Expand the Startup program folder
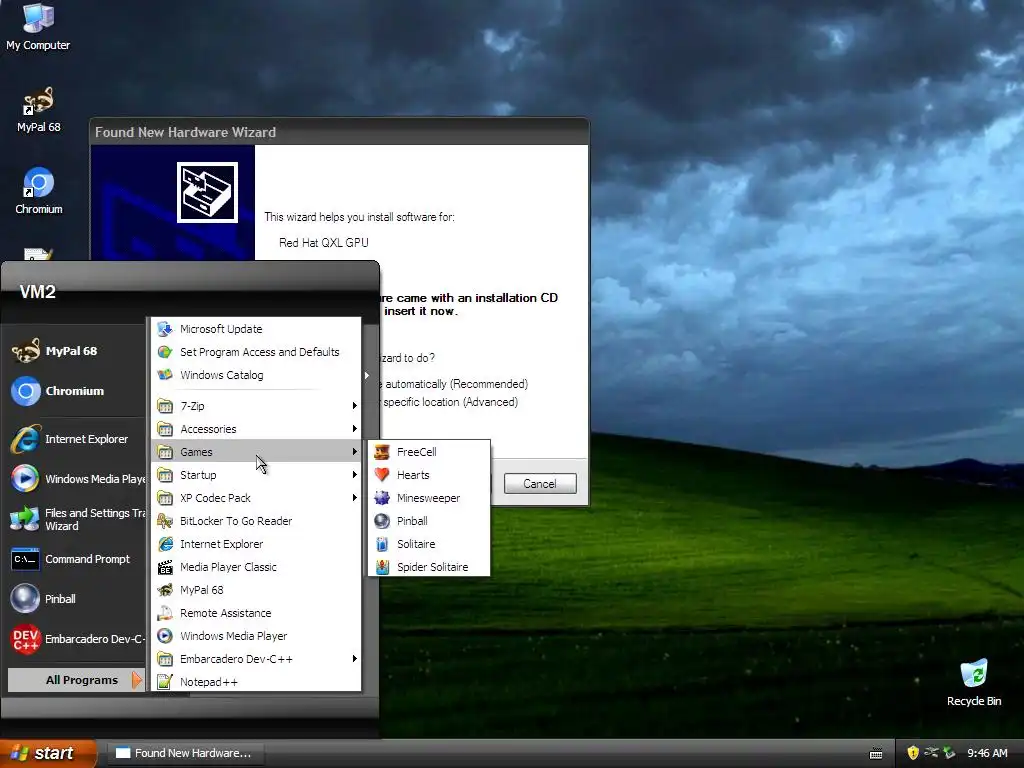Viewport: 1024px width, 768px height. [256, 475]
